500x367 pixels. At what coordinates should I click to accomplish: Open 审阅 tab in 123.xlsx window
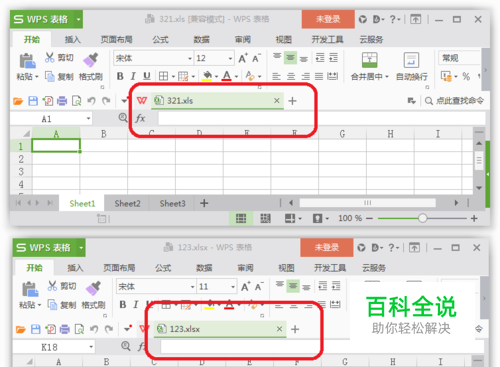pyautogui.click(x=245, y=268)
